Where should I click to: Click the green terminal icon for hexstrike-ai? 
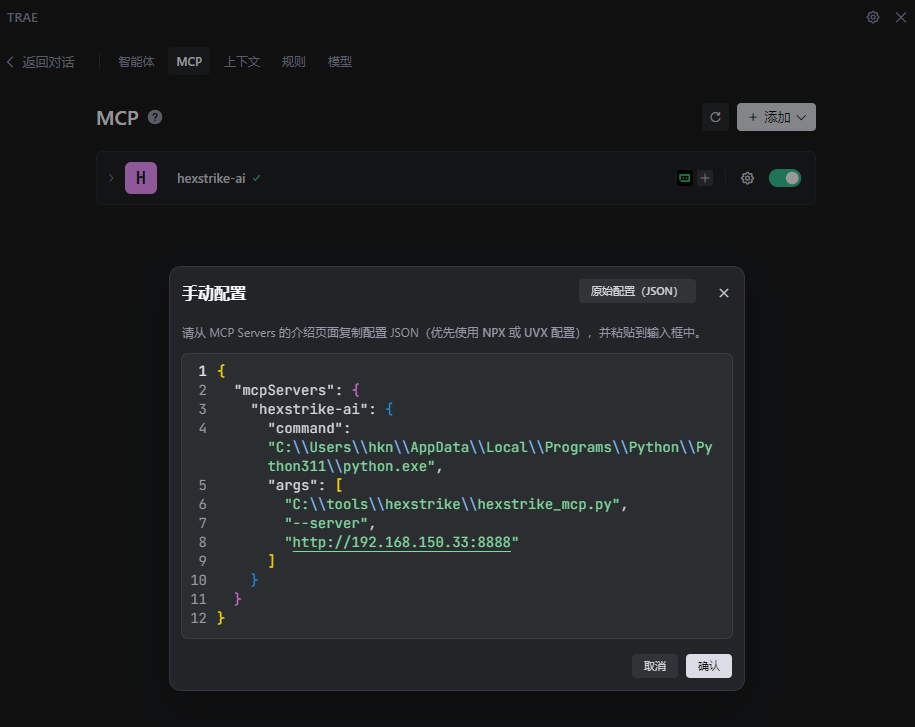pyautogui.click(x=685, y=178)
